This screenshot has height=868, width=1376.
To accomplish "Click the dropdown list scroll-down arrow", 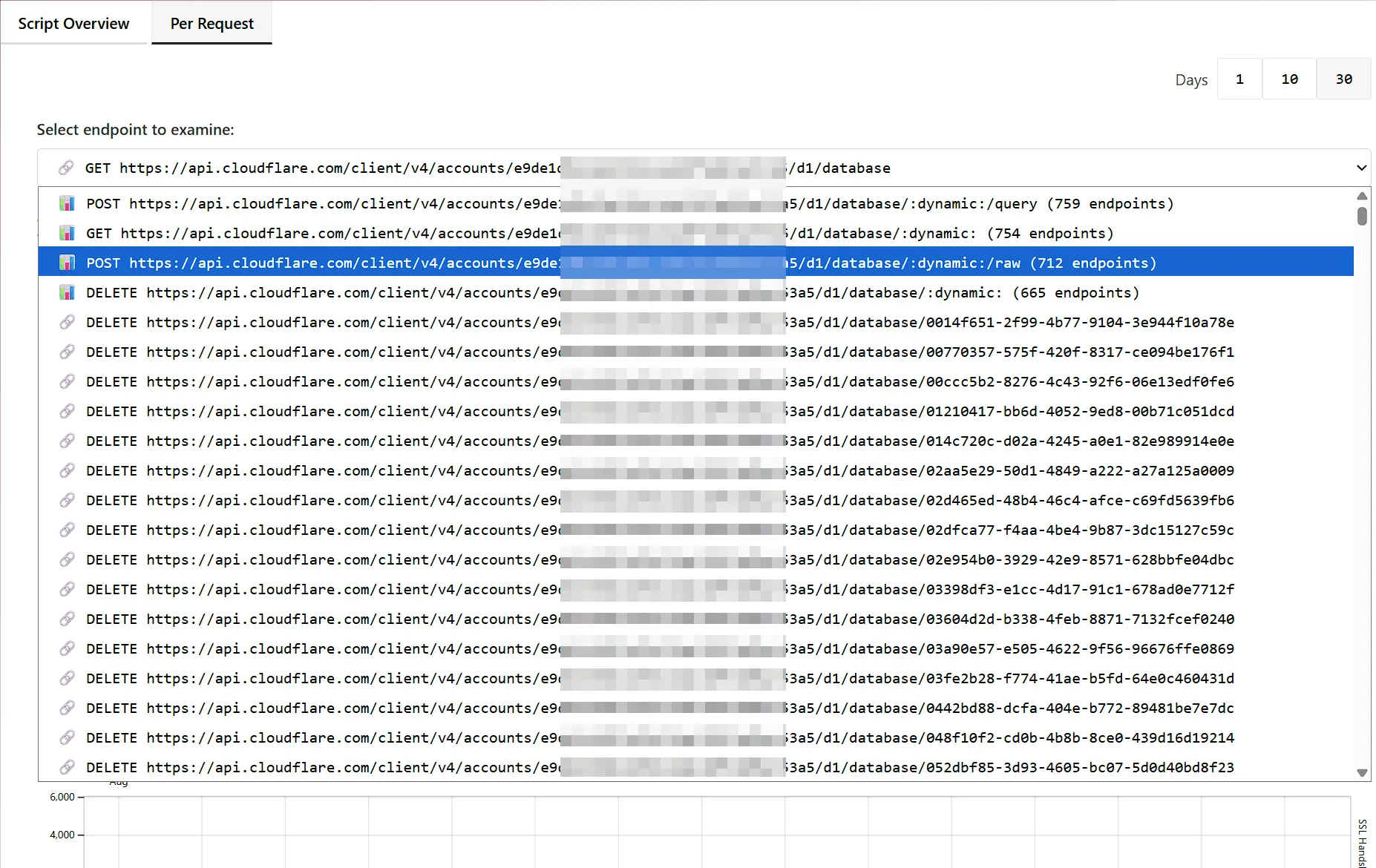I will (x=1362, y=773).
